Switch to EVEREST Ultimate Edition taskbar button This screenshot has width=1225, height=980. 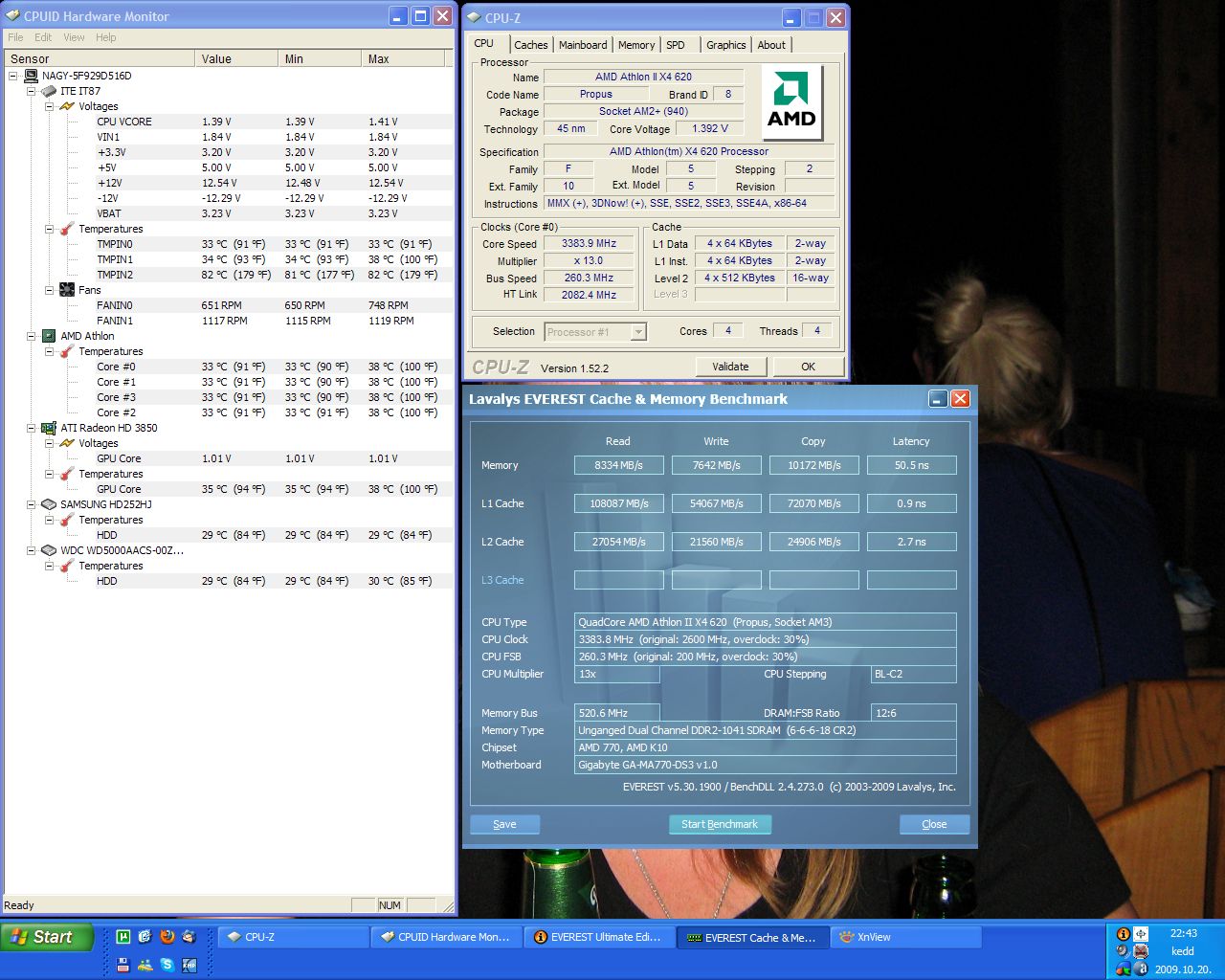[x=599, y=937]
